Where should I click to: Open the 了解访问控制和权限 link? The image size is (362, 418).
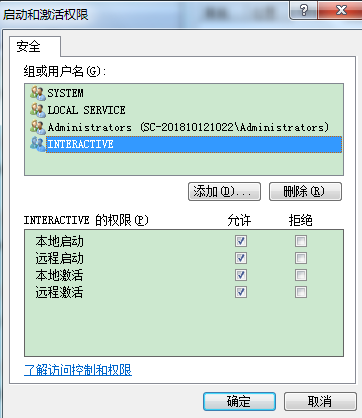pyautogui.click(x=78, y=370)
